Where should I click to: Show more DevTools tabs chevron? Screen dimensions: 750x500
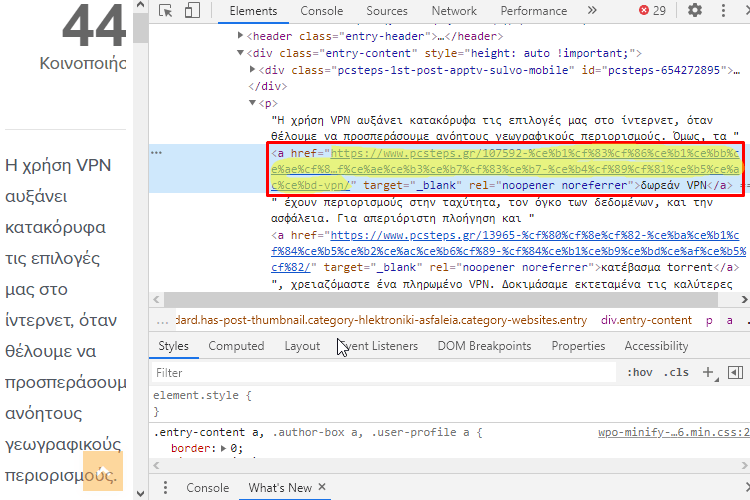(x=592, y=11)
